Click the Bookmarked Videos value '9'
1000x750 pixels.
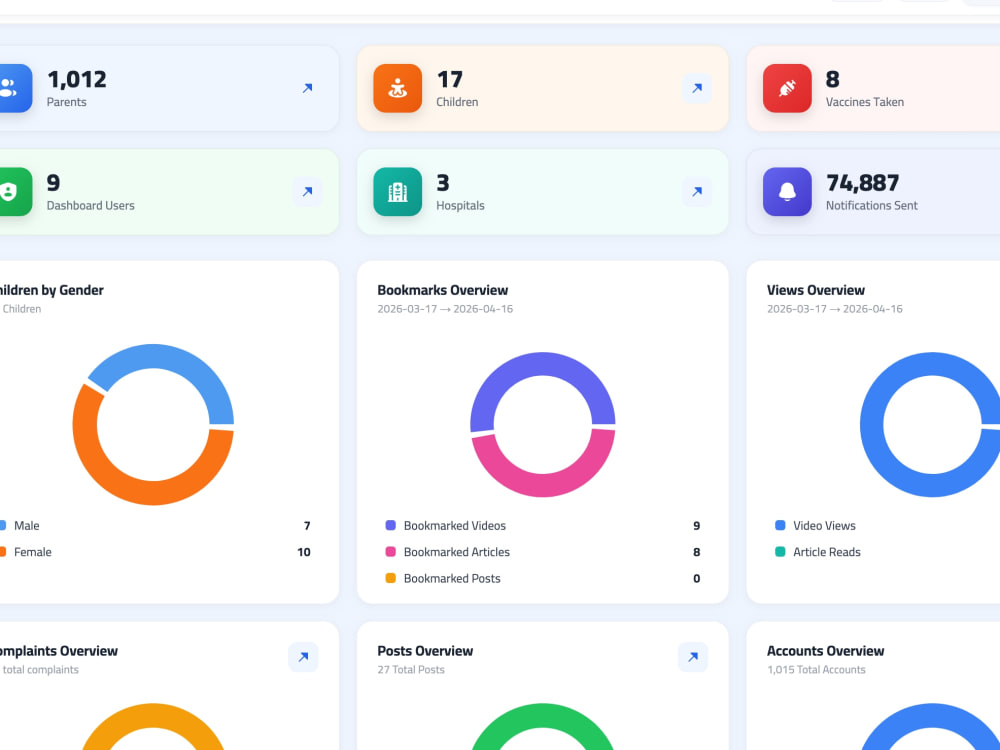tap(696, 526)
